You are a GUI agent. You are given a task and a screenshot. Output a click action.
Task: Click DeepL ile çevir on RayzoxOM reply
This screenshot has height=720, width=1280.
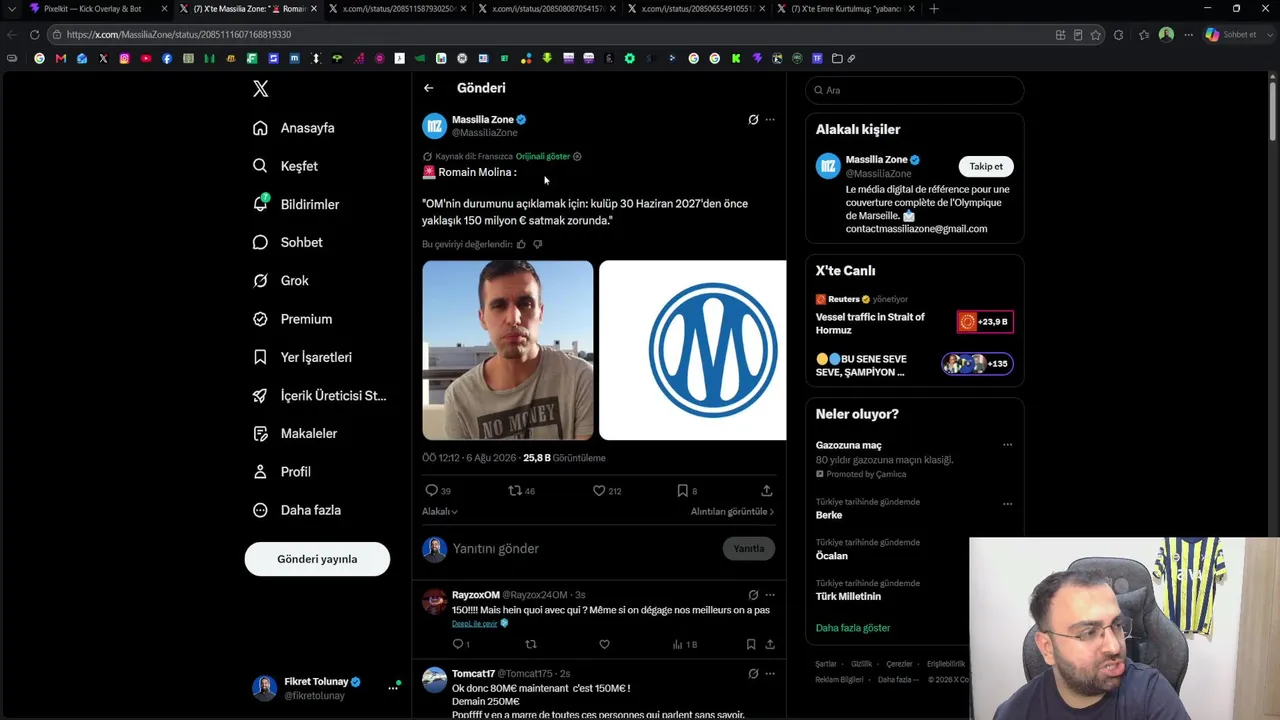pos(475,624)
